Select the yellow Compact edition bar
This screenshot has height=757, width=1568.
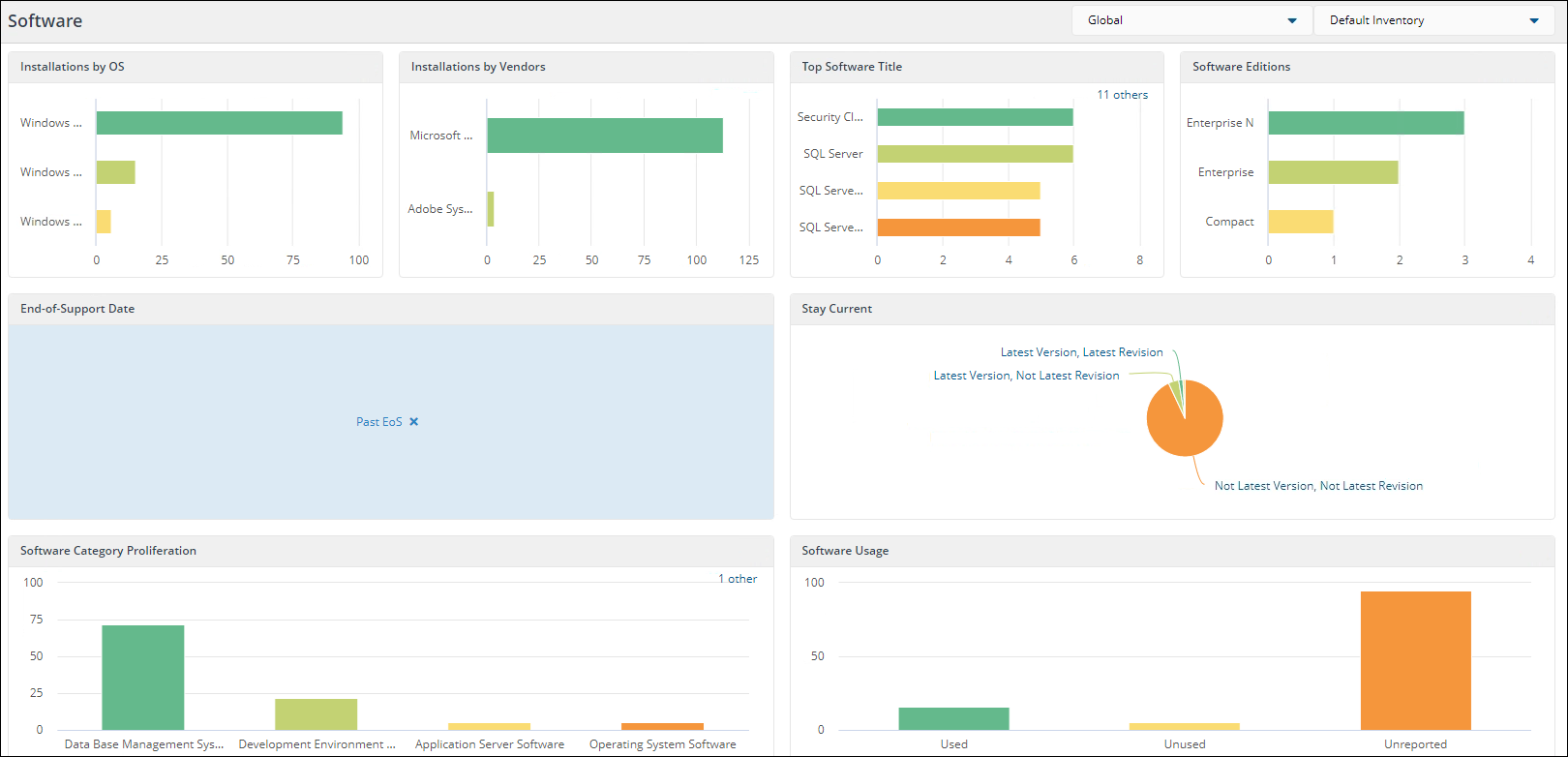coord(1300,222)
